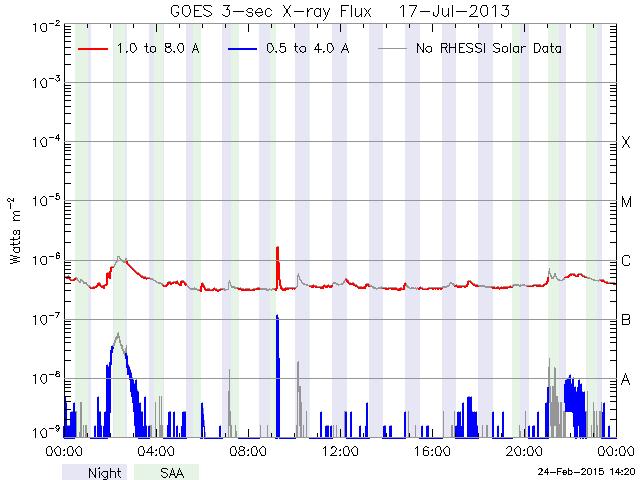Click the lavender Night legend swatch
The image size is (640, 480).
coord(96,472)
